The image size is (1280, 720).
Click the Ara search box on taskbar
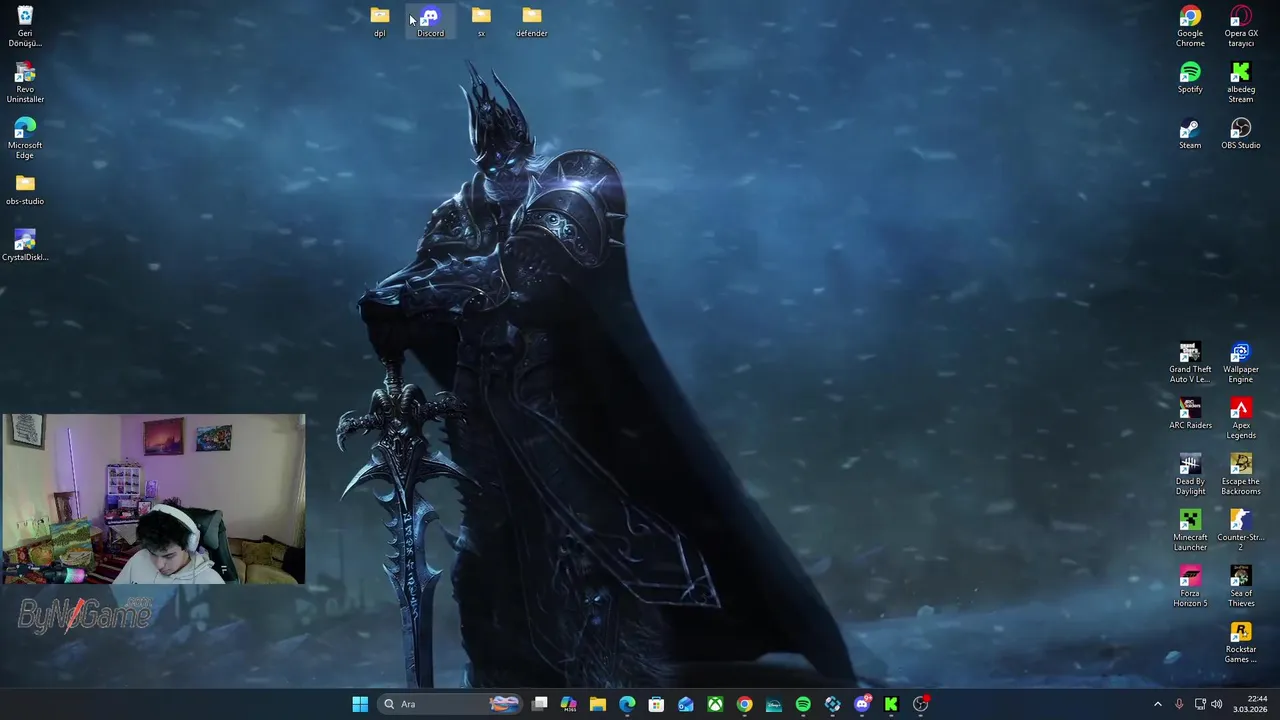(x=451, y=704)
